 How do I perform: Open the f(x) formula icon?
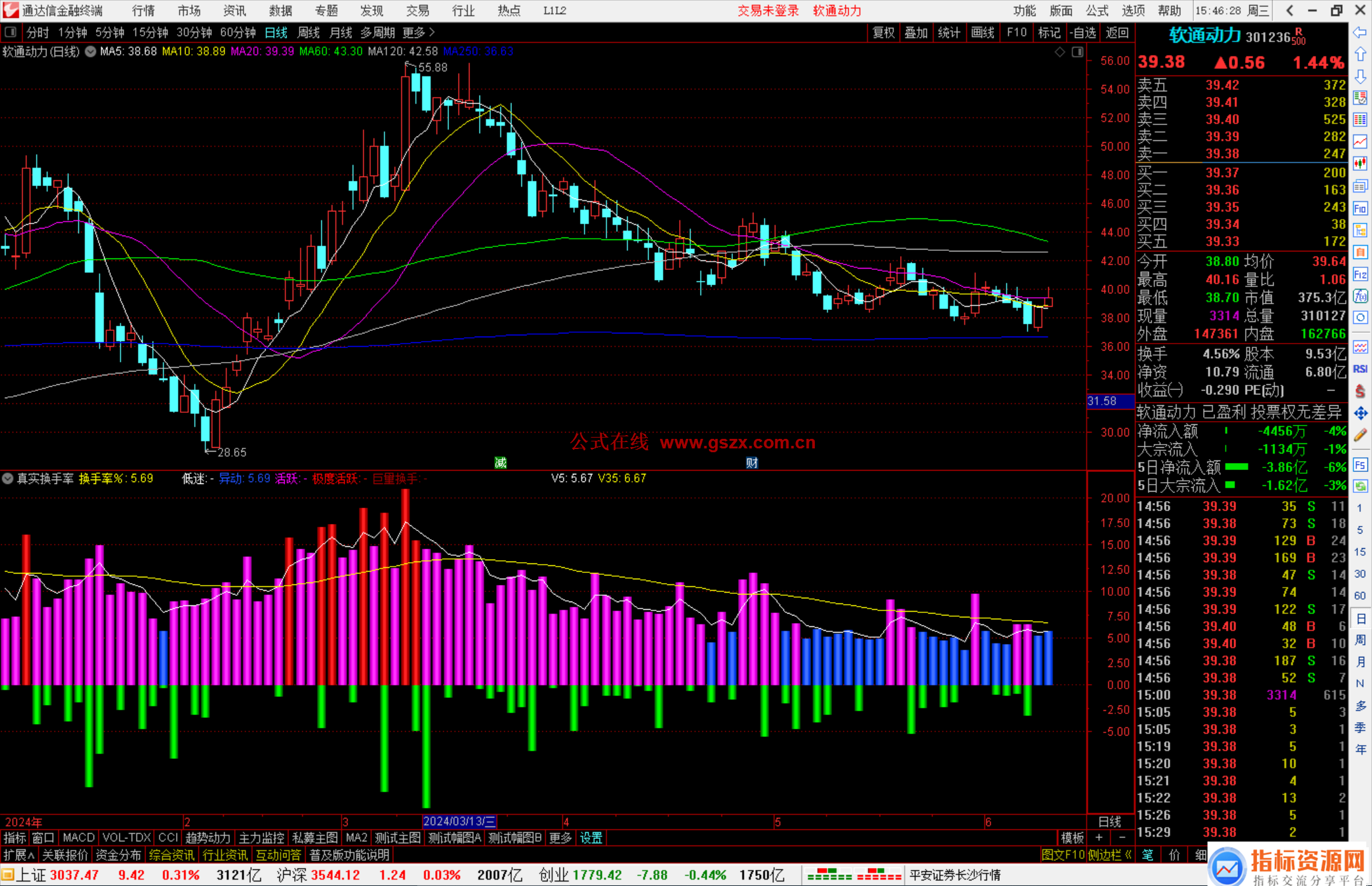(x=1360, y=296)
